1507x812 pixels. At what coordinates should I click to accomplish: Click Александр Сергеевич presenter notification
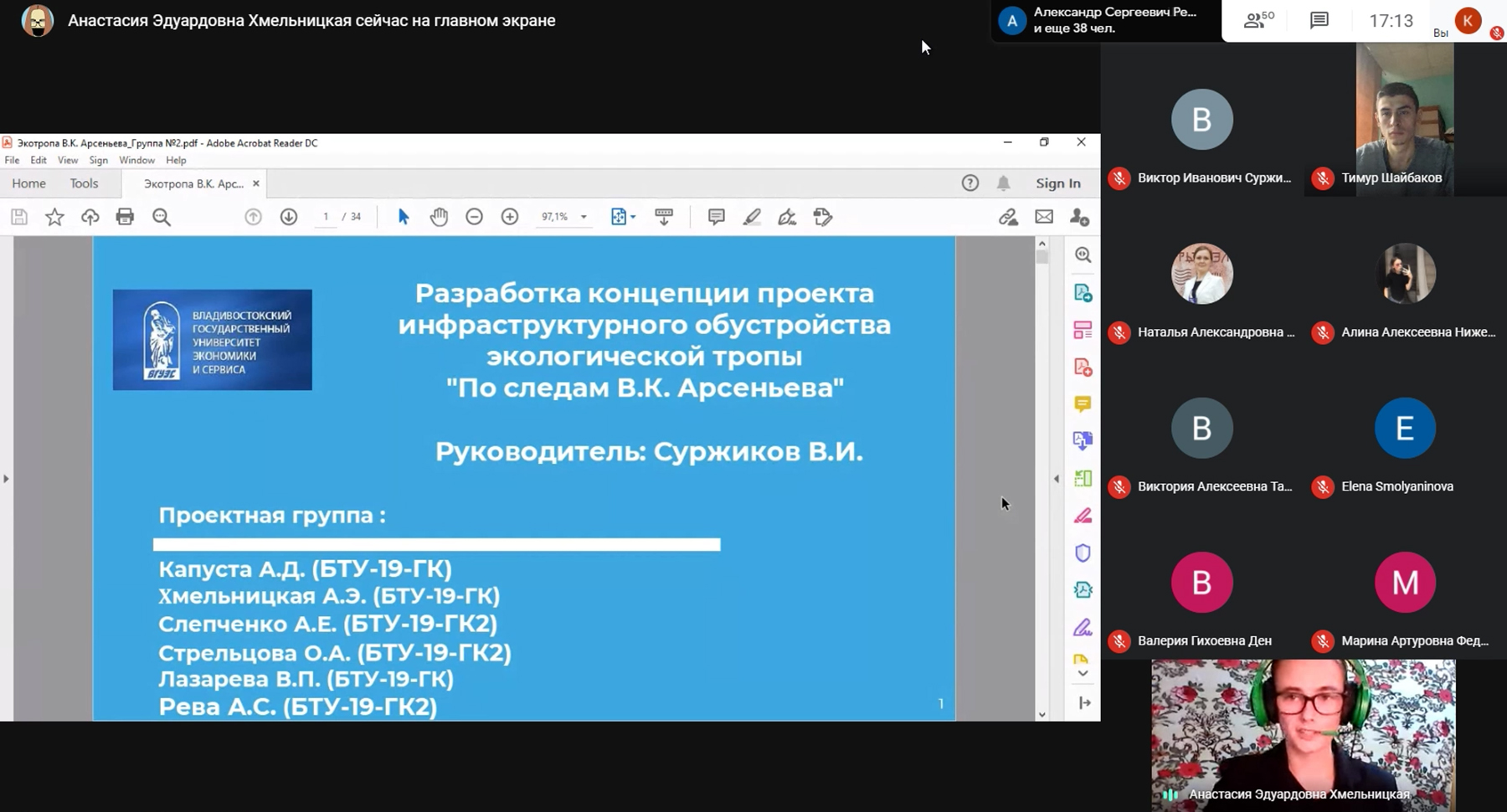coord(1105,20)
